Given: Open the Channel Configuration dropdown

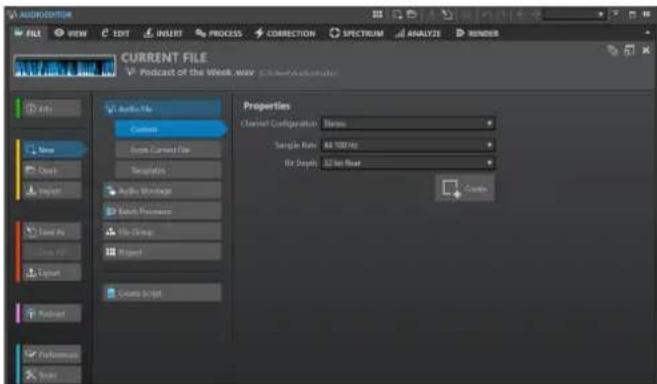Looking at the screenshot, I should [x=408, y=124].
